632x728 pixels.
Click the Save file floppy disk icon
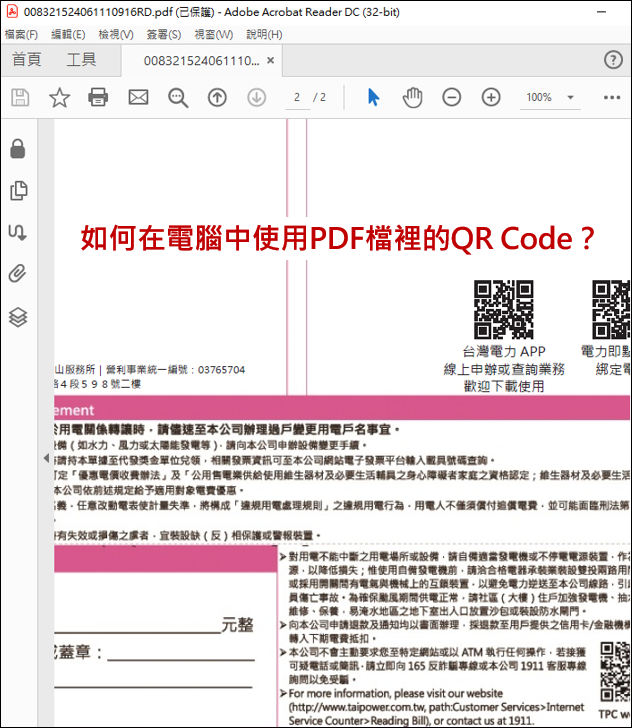tap(20, 98)
